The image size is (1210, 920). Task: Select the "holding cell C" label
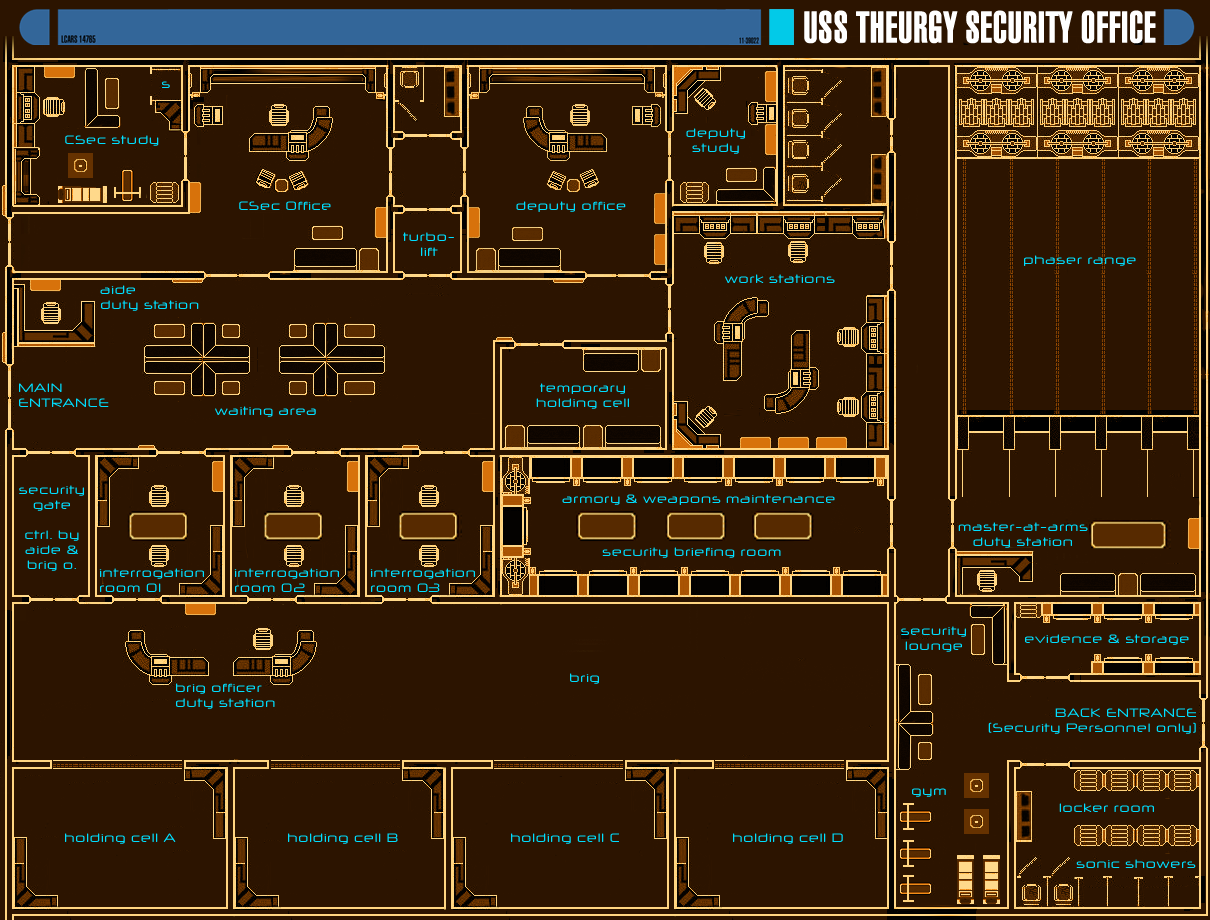pos(565,838)
